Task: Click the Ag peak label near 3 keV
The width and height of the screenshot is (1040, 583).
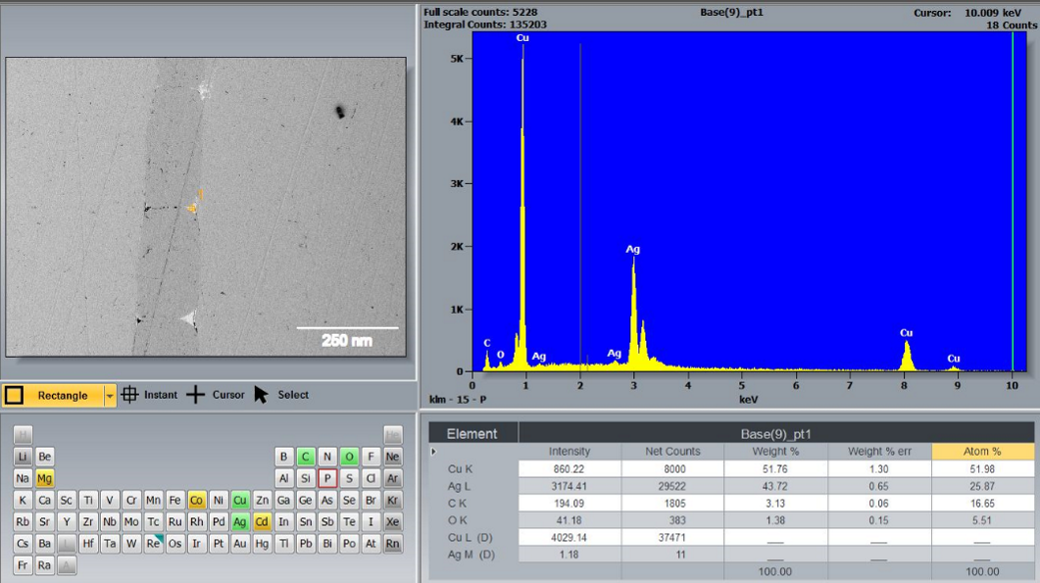Action: point(633,249)
